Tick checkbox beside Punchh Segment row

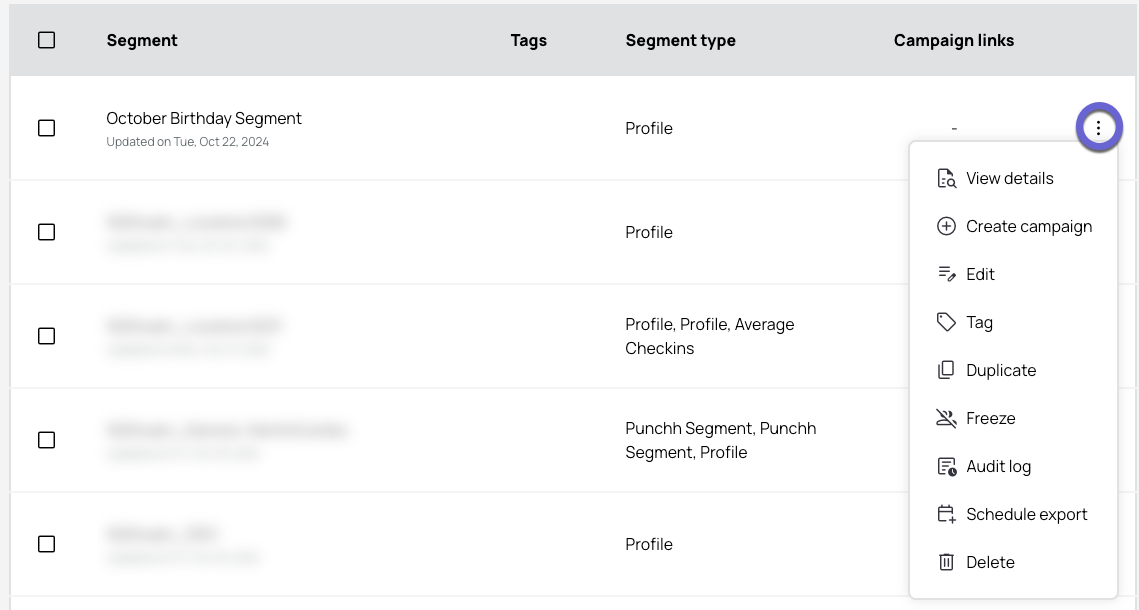tap(46, 439)
